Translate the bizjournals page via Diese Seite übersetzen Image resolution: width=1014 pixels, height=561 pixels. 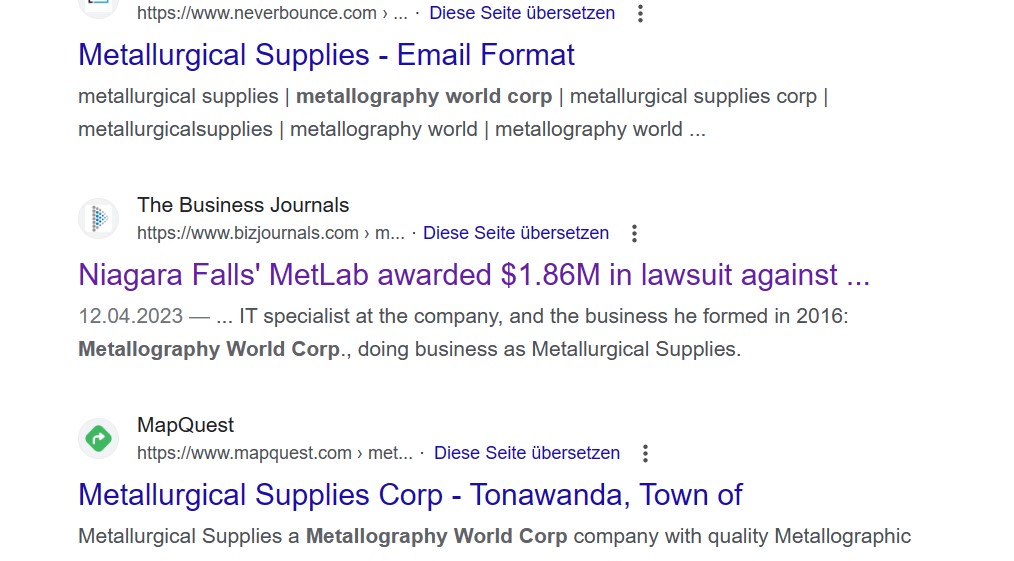coord(516,233)
